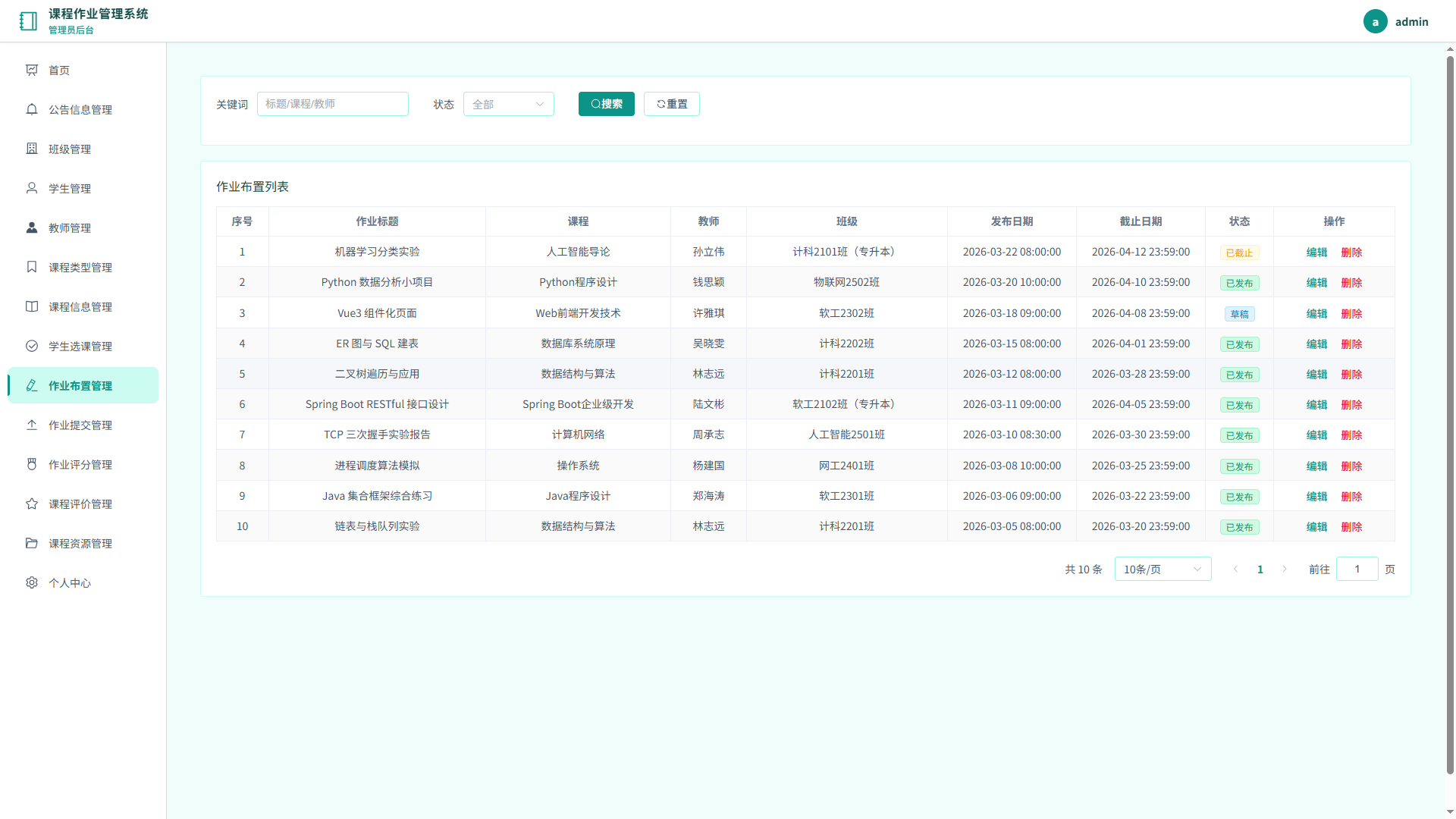Edit the ER 图与 SQL 建表 row
This screenshot has width=1456, height=819.
coord(1316,344)
